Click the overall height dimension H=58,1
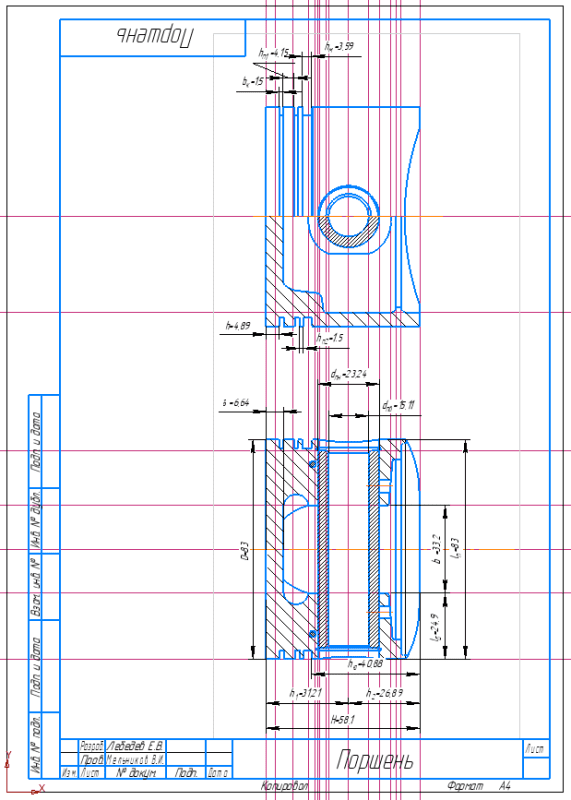 (342, 720)
